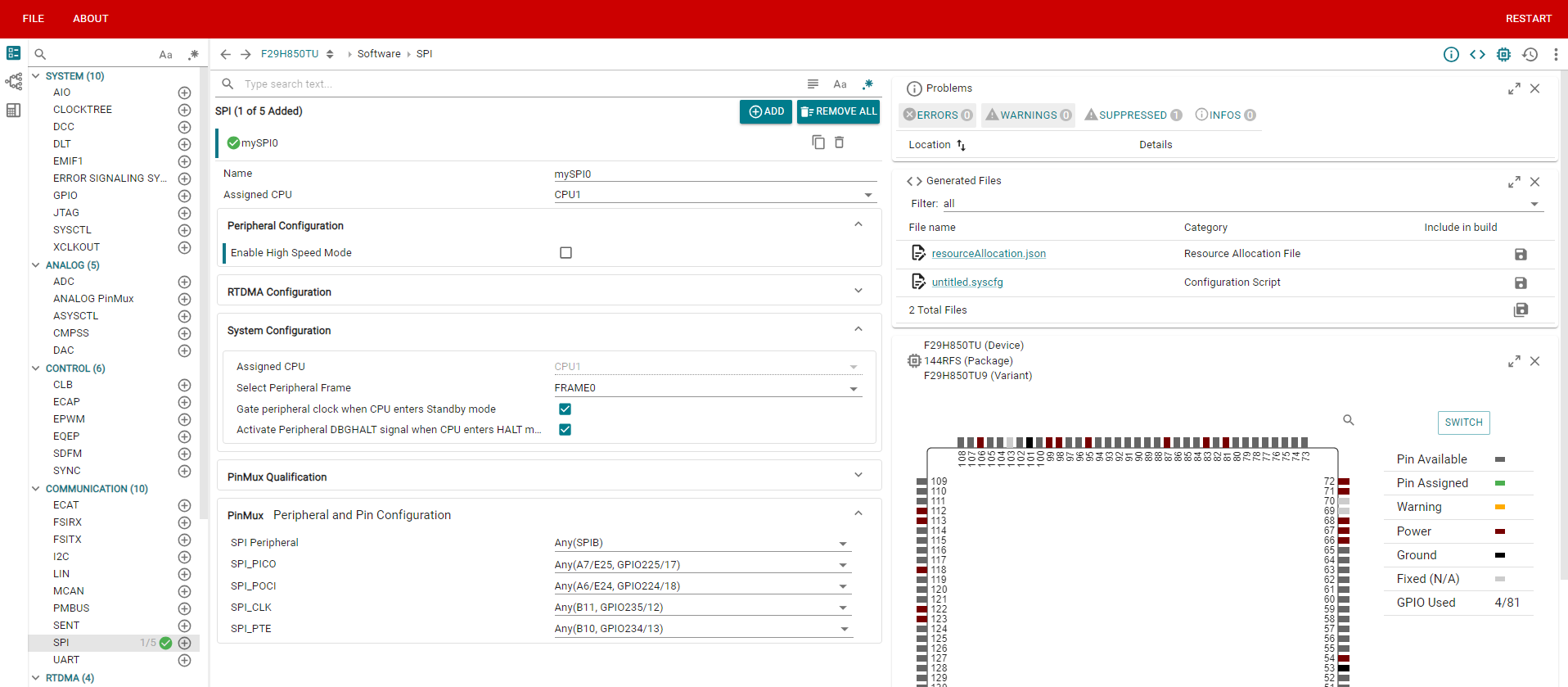Click REMOVE ALL SPI instances

point(838,111)
